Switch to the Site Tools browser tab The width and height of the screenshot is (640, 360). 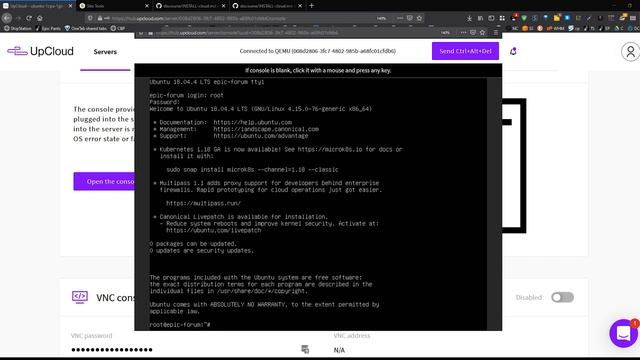[115, 6]
